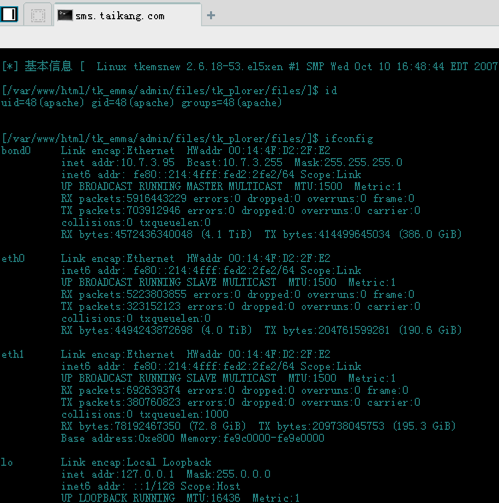Click the Base address 0xe800 line
The image size is (499, 503).
click(x=192, y=438)
